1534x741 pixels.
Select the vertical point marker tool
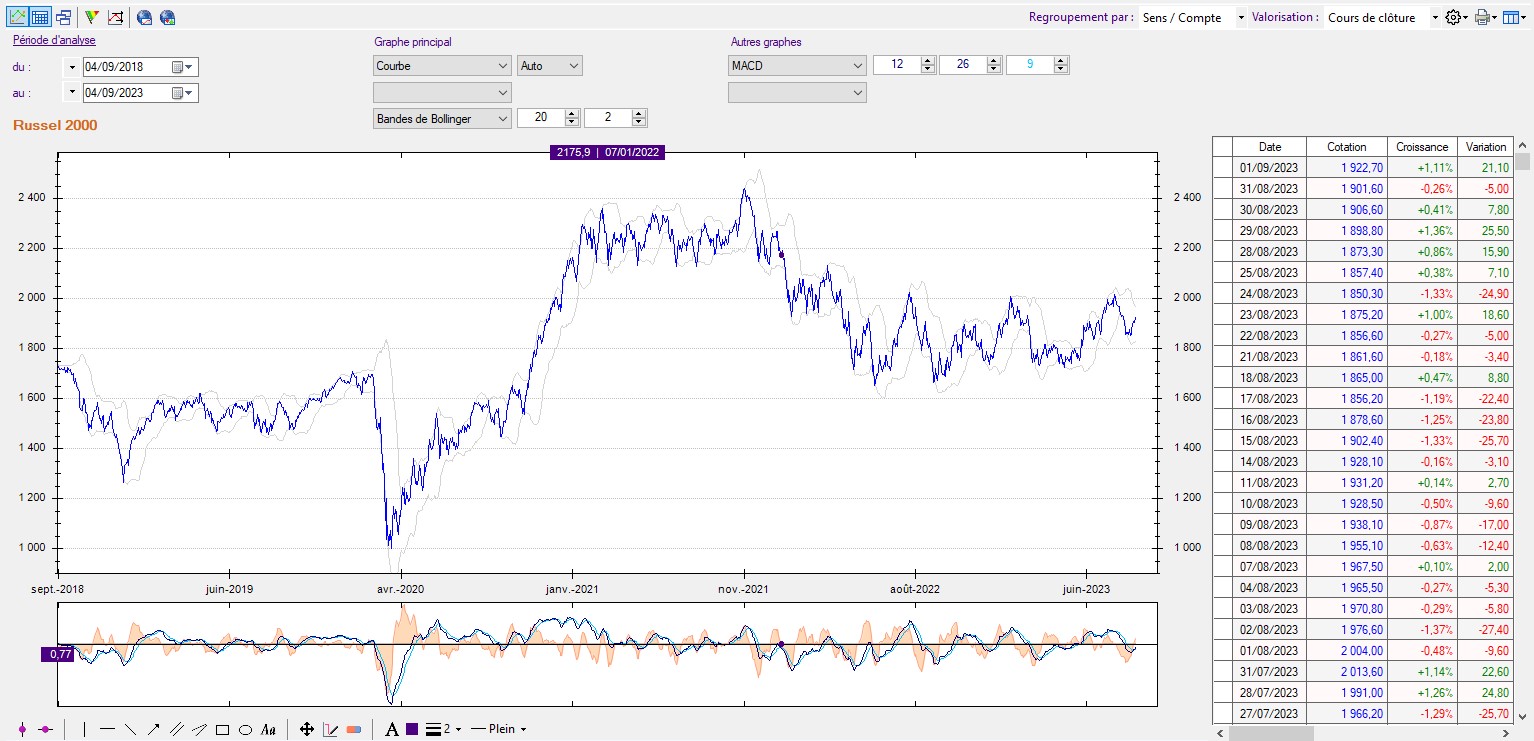[22, 729]
